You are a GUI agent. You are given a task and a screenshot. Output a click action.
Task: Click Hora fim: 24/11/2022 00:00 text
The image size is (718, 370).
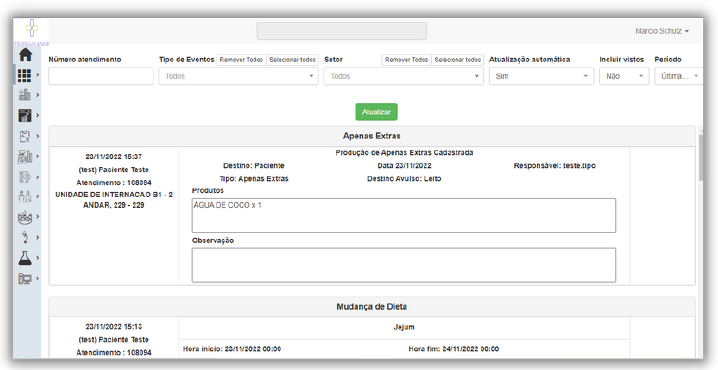[454, 349]
